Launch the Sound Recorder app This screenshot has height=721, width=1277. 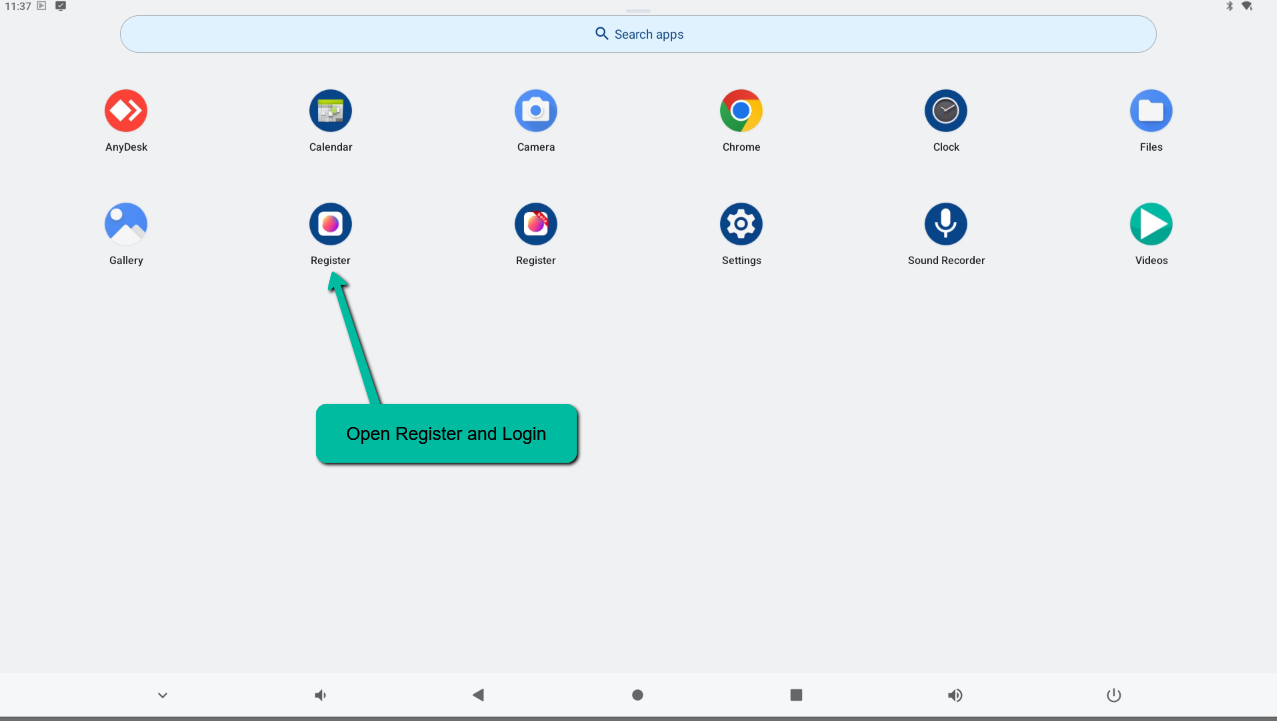946,224
